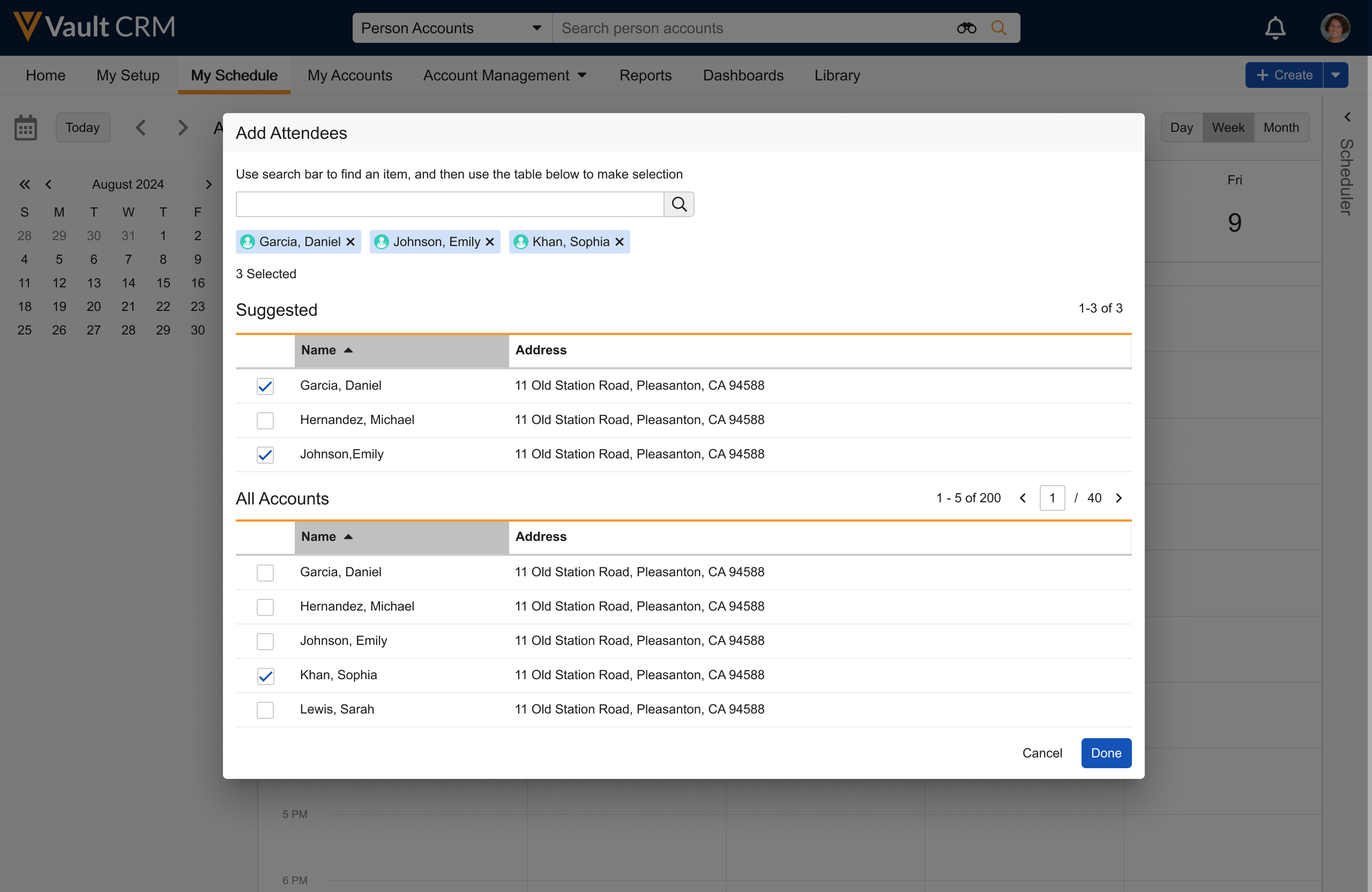The height and width of the screenshot is (892, 1372).
Task: Switch to the My Accounts tab
Action: 349,76
